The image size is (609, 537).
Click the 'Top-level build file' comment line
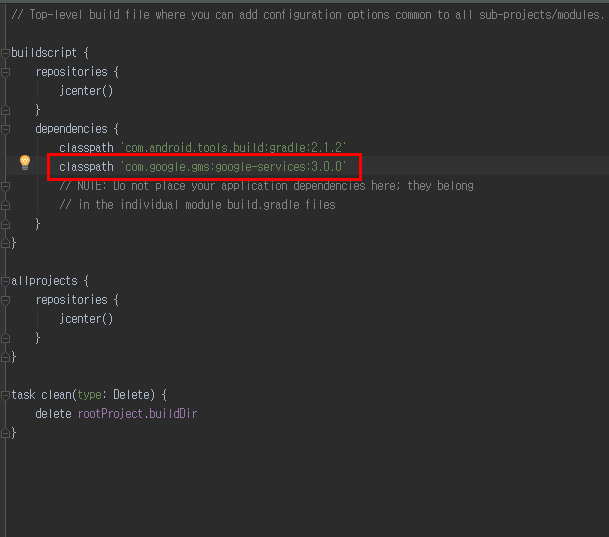pos(308,15)
